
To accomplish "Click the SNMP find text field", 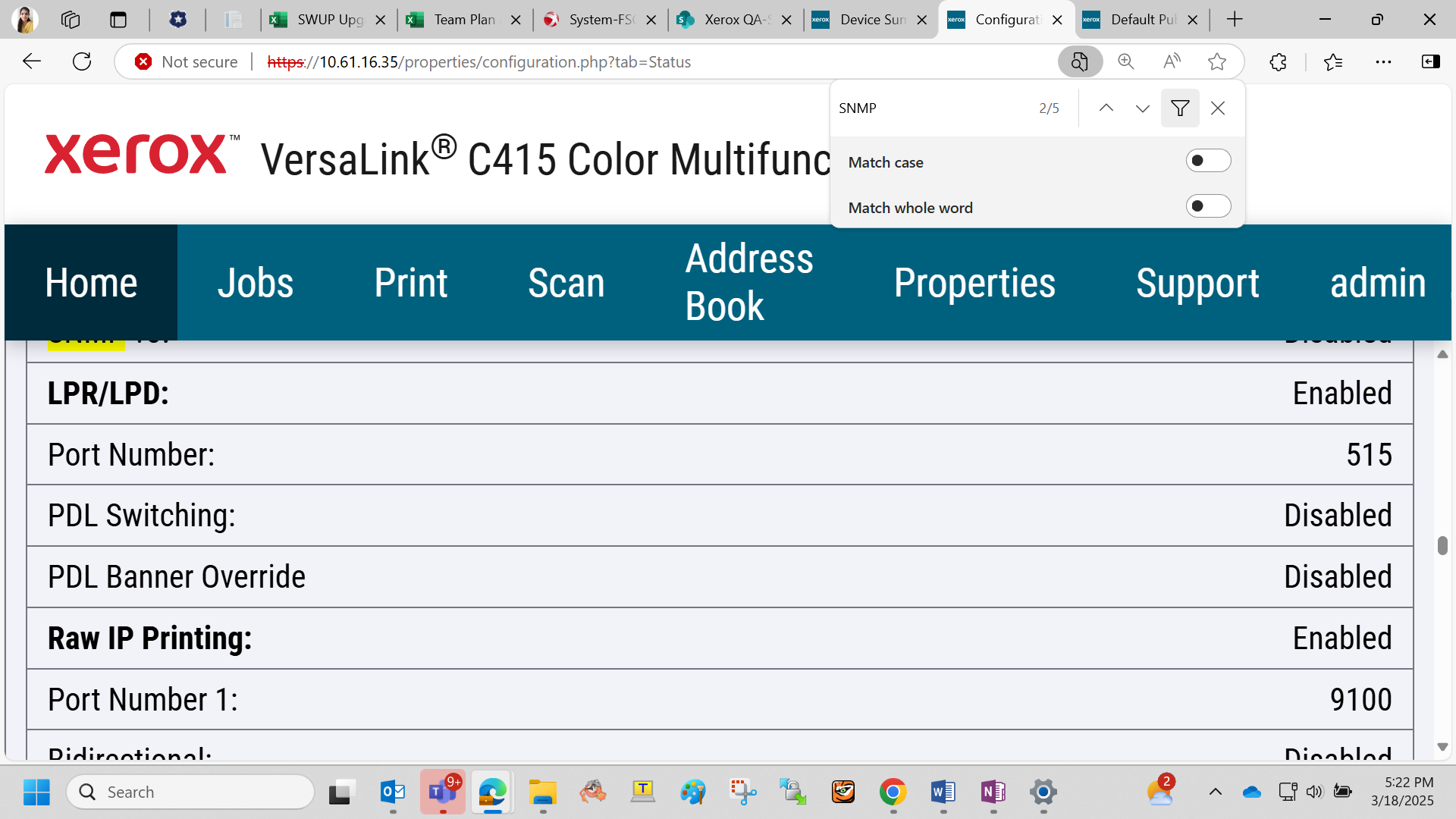I will click(933, 108).
